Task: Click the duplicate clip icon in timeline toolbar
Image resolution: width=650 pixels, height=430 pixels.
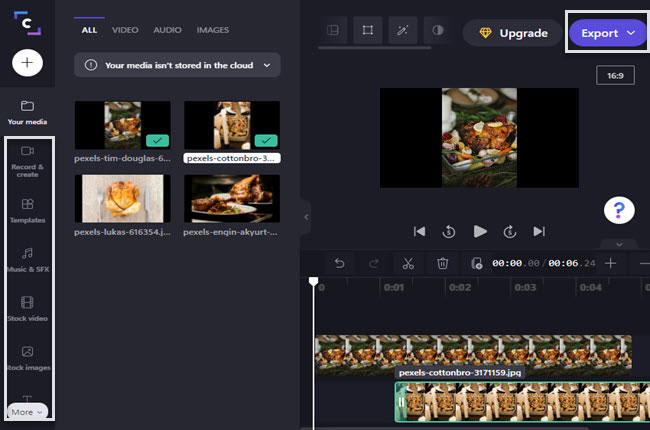Action: (x=477, y=263)
